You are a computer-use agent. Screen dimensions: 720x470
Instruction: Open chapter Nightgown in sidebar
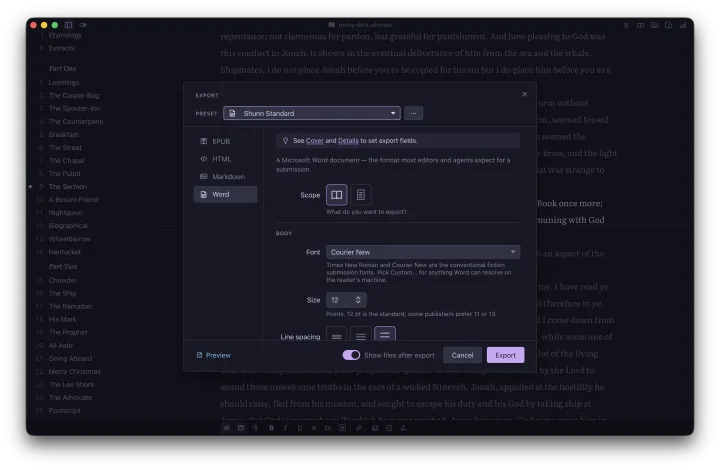click(66, 213)
